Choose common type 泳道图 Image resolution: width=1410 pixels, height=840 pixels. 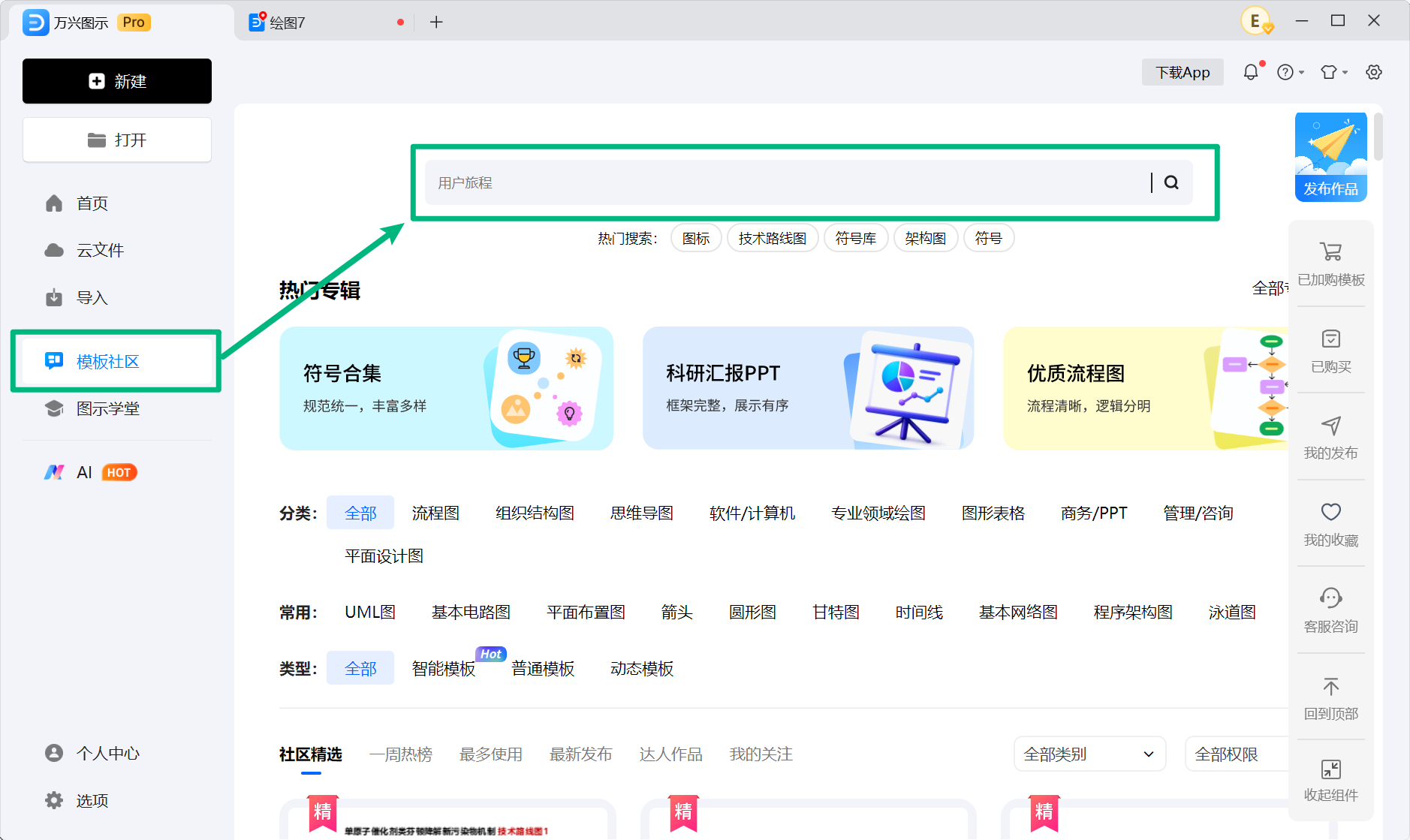[x=1232, y=612]
